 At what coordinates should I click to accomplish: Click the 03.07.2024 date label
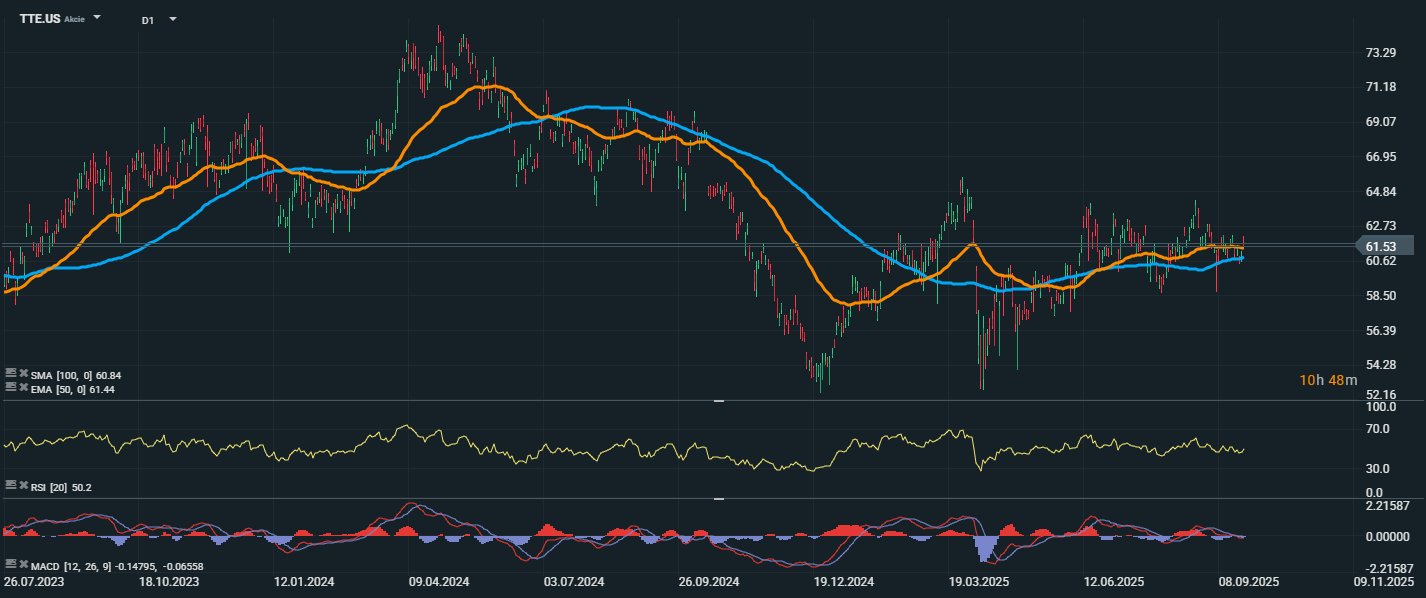tap(573, 581)
